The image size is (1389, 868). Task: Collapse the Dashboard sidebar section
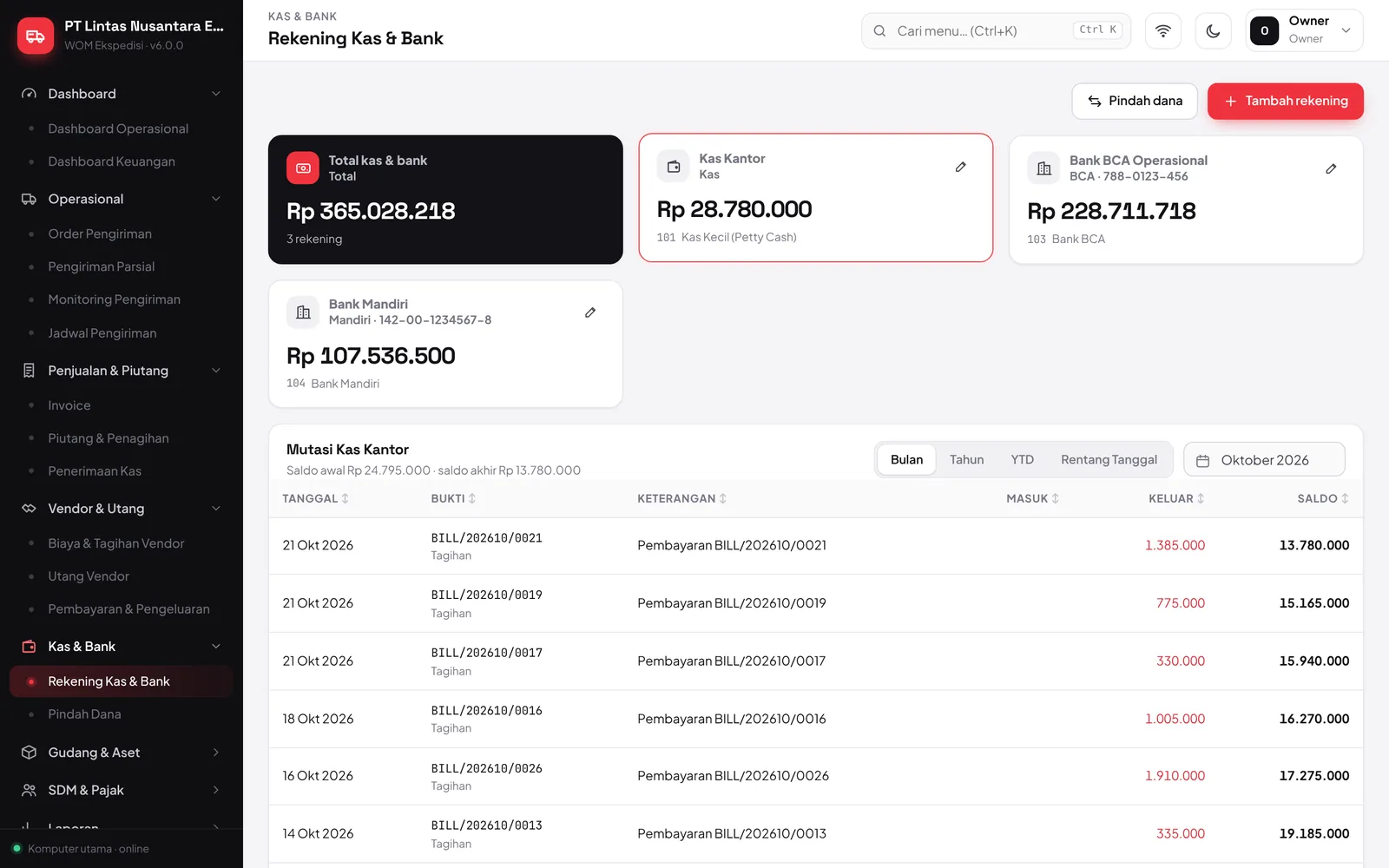tap(122, 94)
